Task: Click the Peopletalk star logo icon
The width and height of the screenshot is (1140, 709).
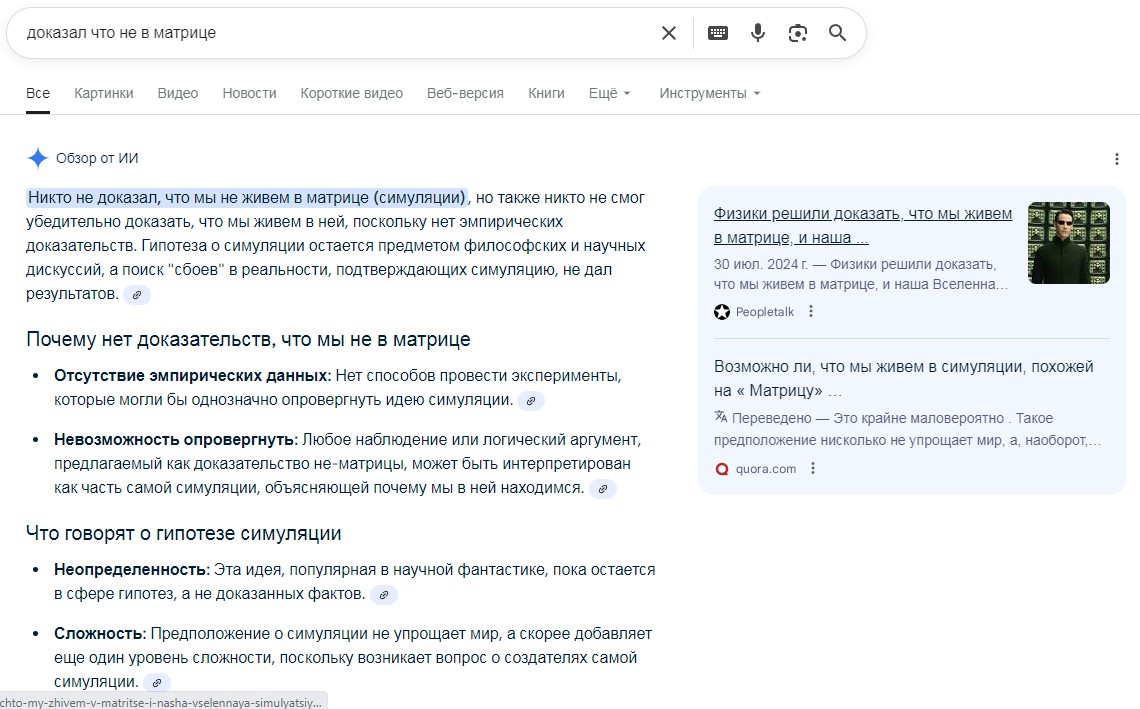Action: 722,312
